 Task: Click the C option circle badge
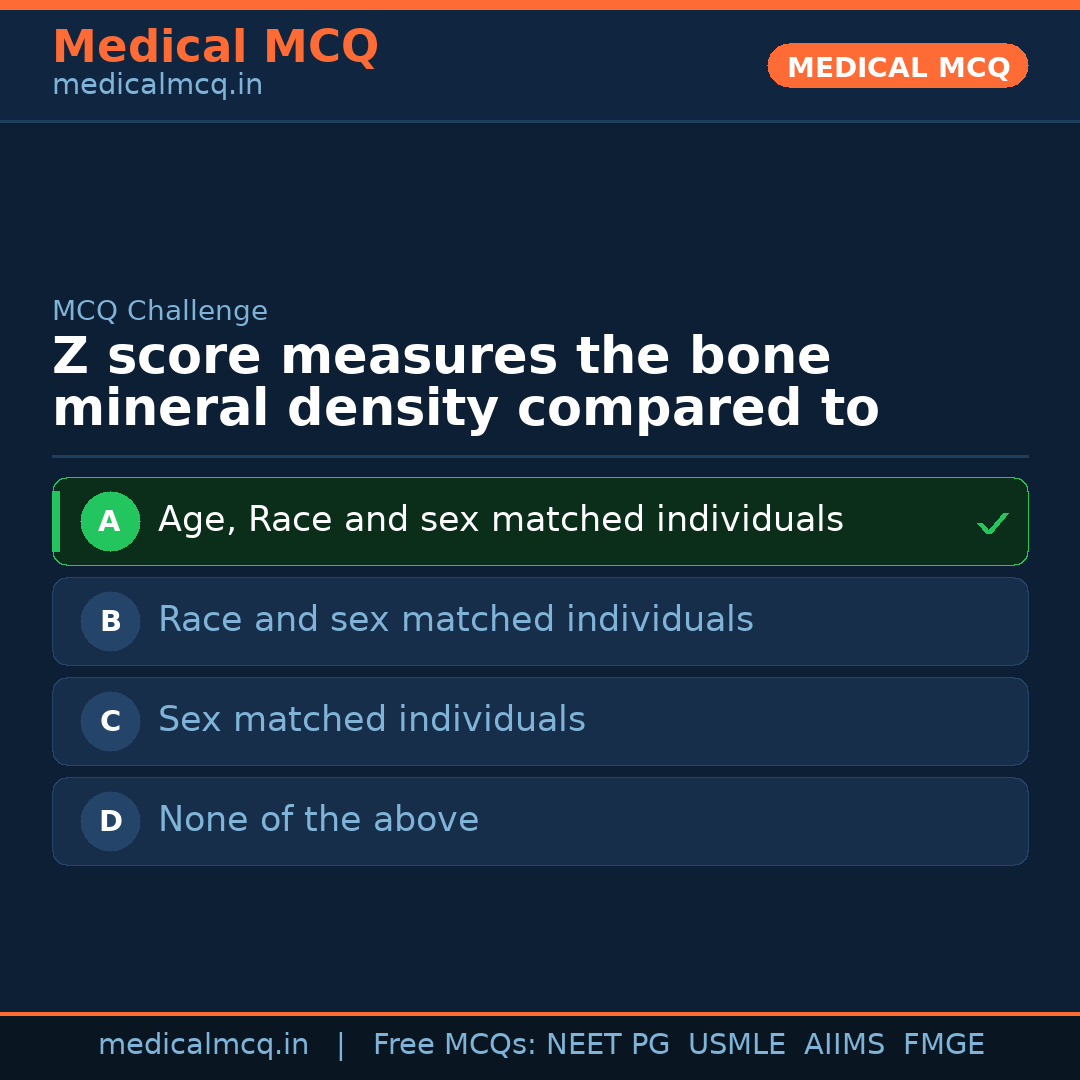[110, 721]
